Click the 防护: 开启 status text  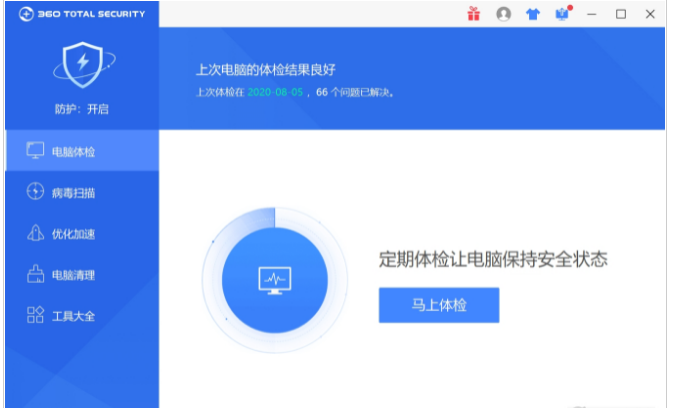point(82,109)
